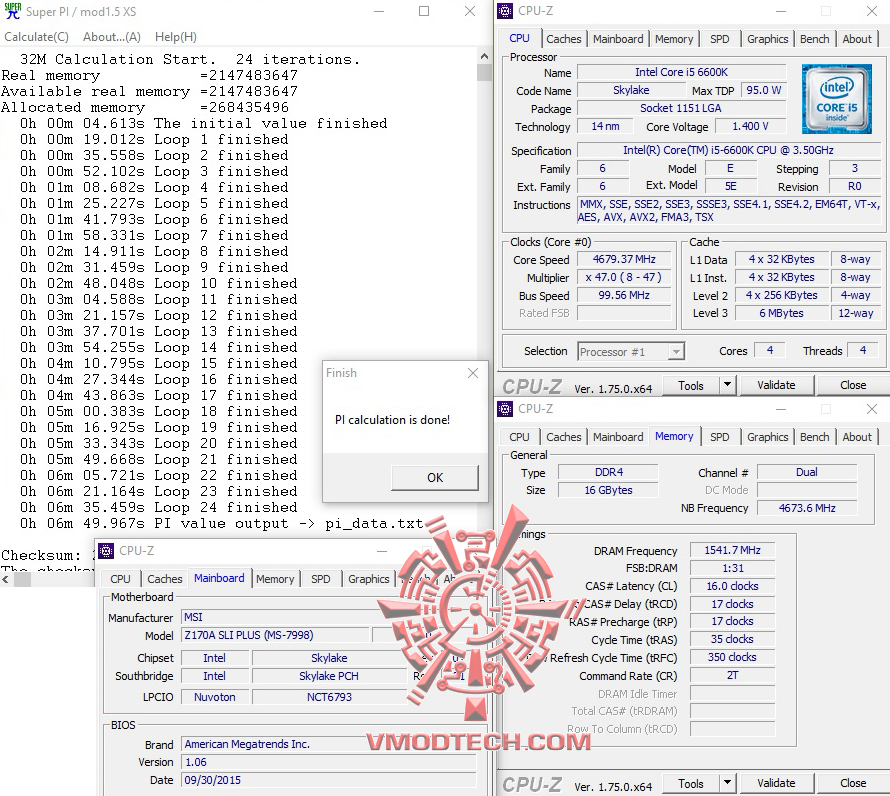Open SPD tab in Mainboard CPU-Z window
890x796 pixels.
click(x=321, y=579)
